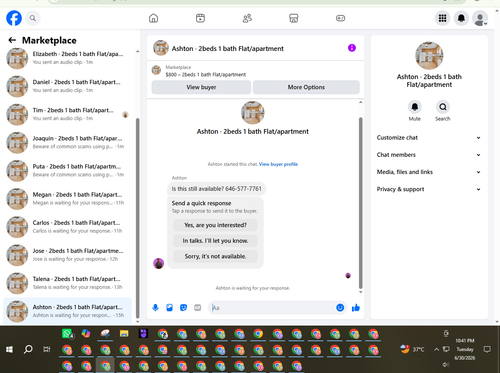
Task: Open the WhatsApp icon on taskbar
Action: 68,333
